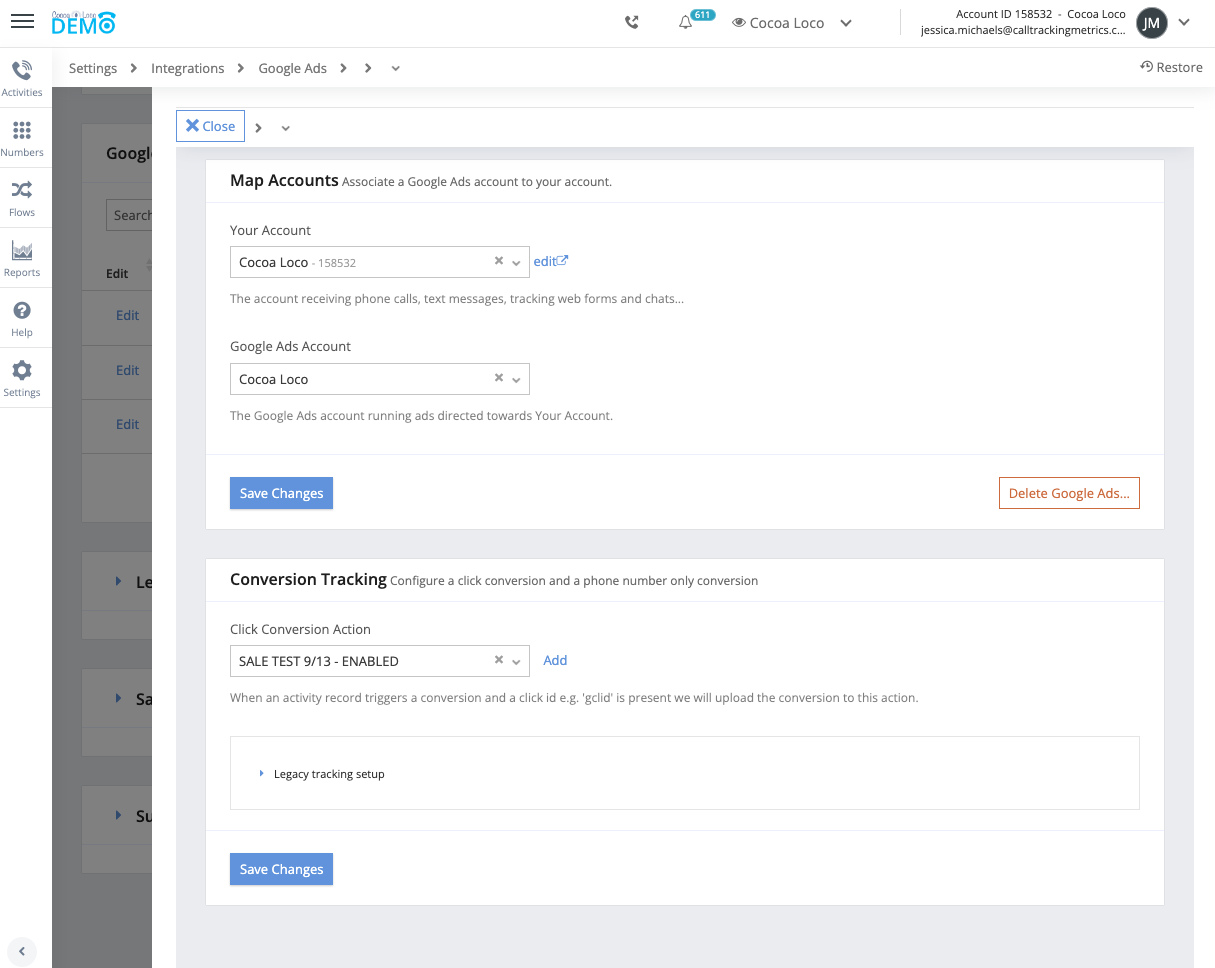Click the DEMO logo
This screenshot has height=968, width=1215.
click(84, 22)
